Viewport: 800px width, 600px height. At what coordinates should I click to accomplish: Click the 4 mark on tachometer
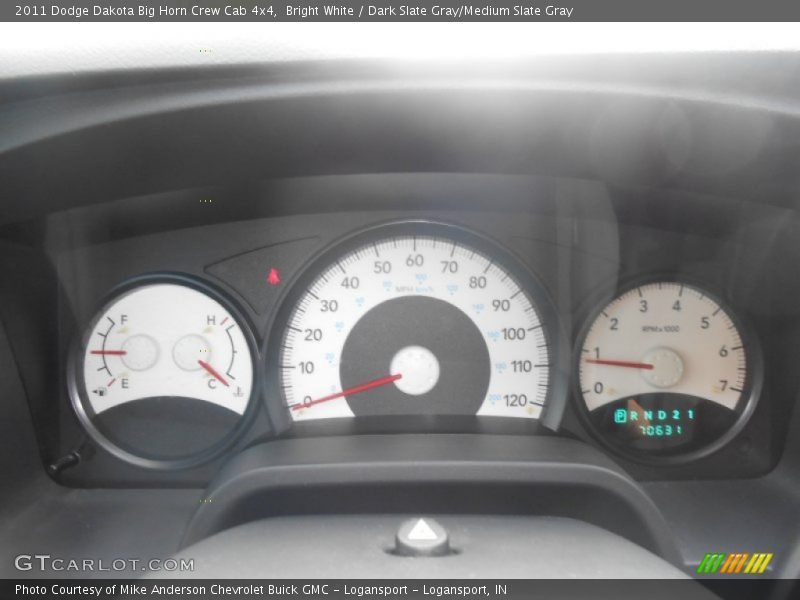[x=677, y=306]
